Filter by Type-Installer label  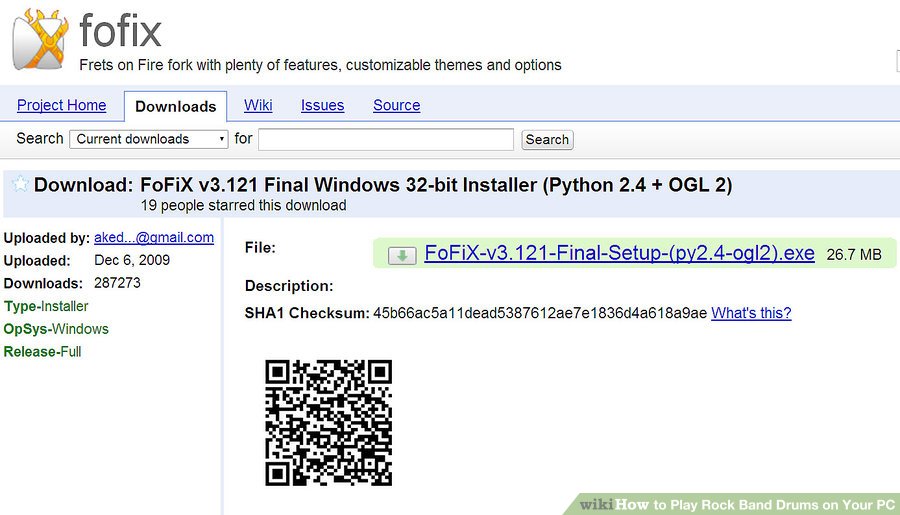tap(46, 306)
